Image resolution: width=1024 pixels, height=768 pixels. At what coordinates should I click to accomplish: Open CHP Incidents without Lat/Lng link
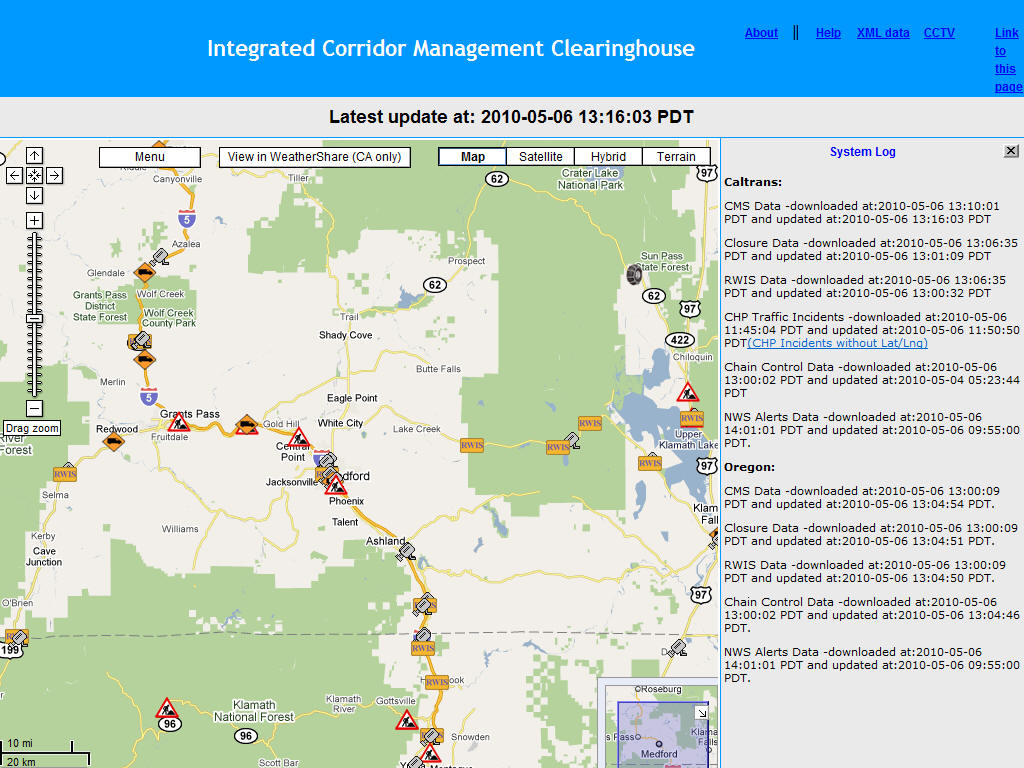837,343
